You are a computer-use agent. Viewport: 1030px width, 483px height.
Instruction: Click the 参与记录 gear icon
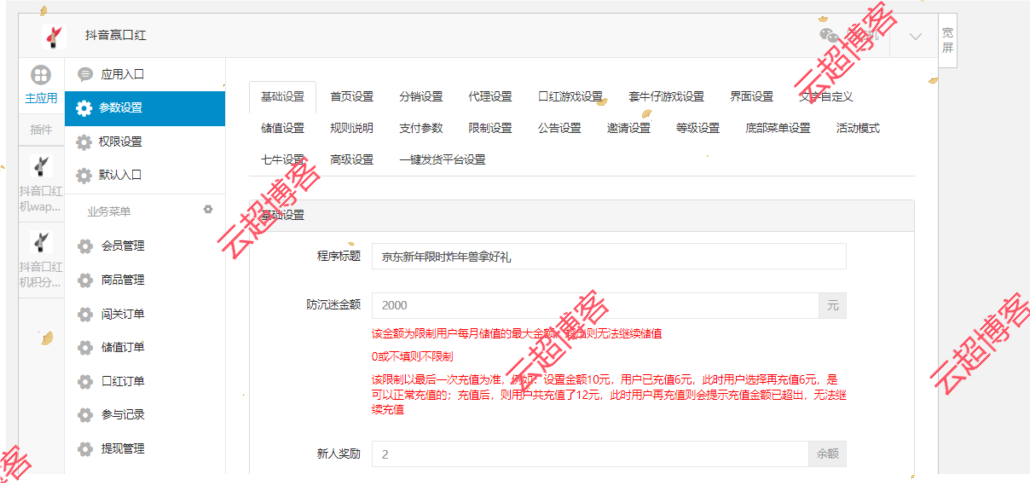(x=85, y=415)
